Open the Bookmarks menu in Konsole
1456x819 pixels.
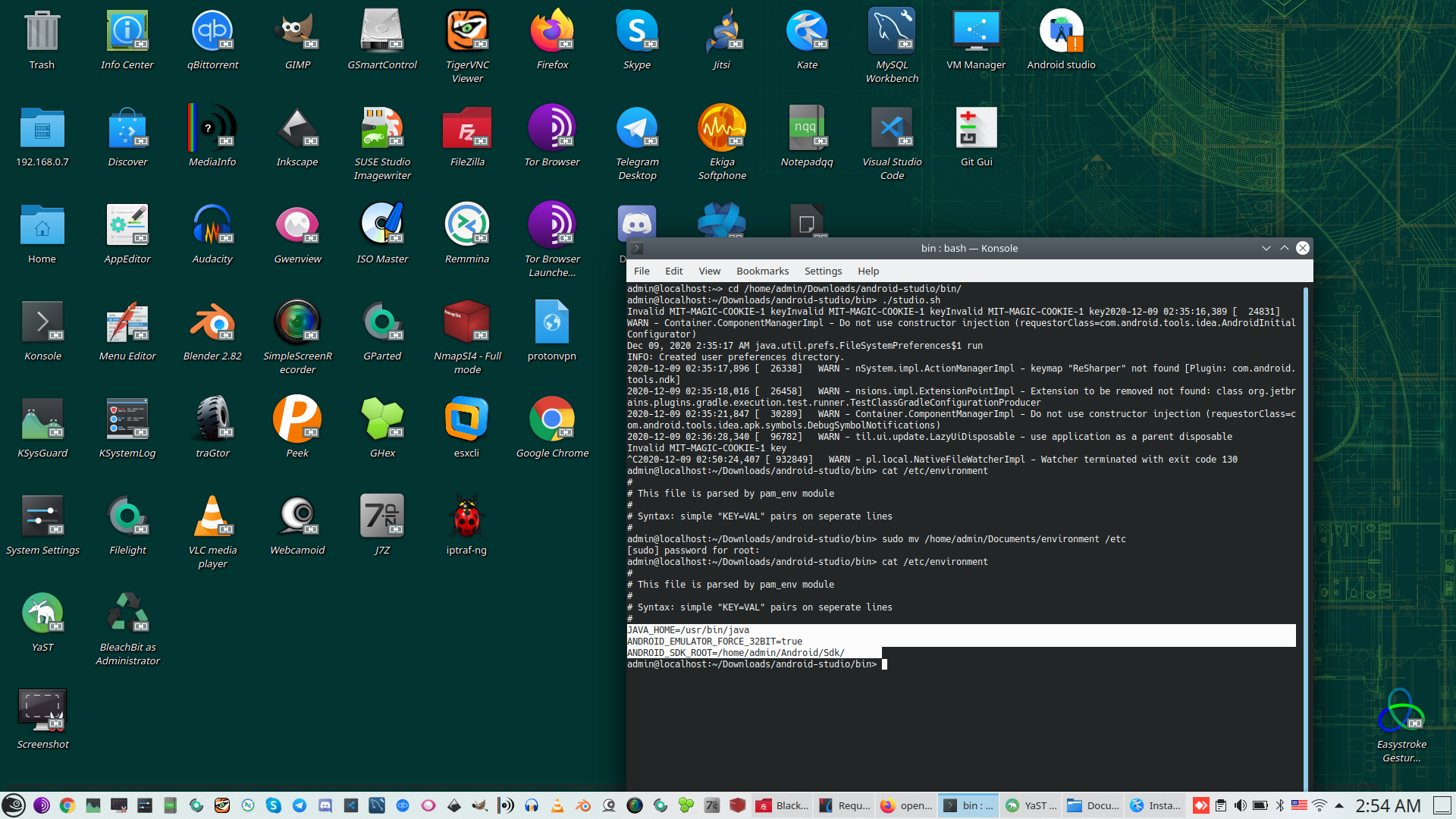click(x=762, y=271)
